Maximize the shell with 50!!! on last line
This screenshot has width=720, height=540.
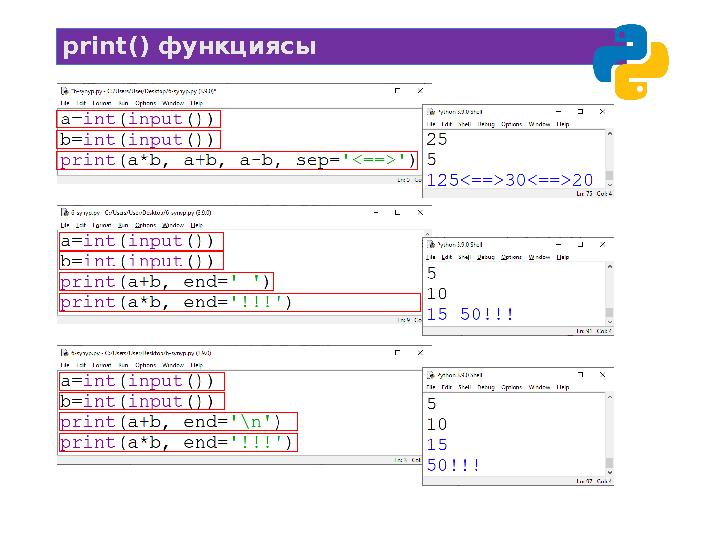[x=580, y=375]
